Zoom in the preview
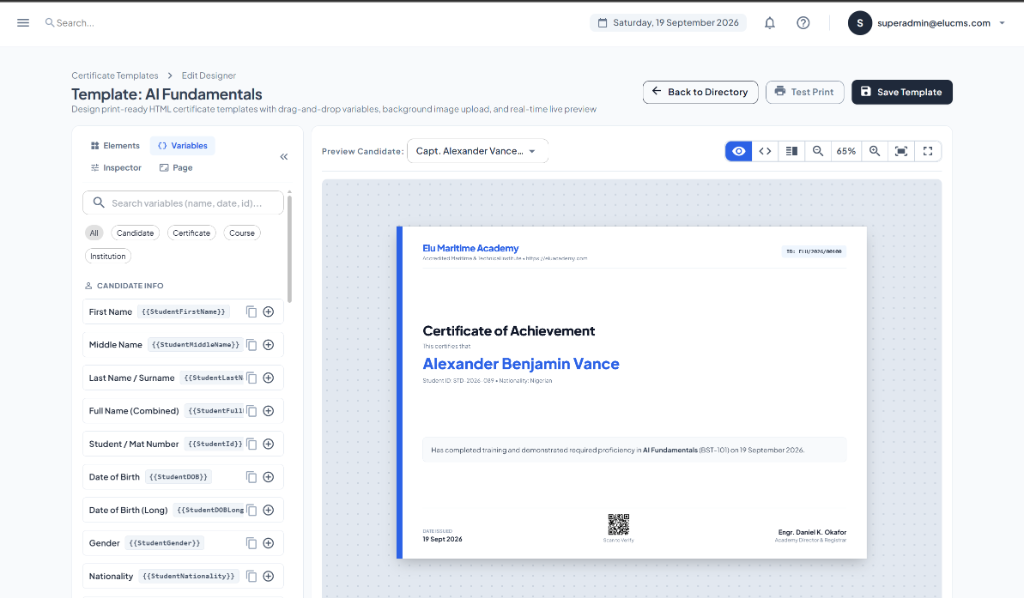 [x=874, y=151]
